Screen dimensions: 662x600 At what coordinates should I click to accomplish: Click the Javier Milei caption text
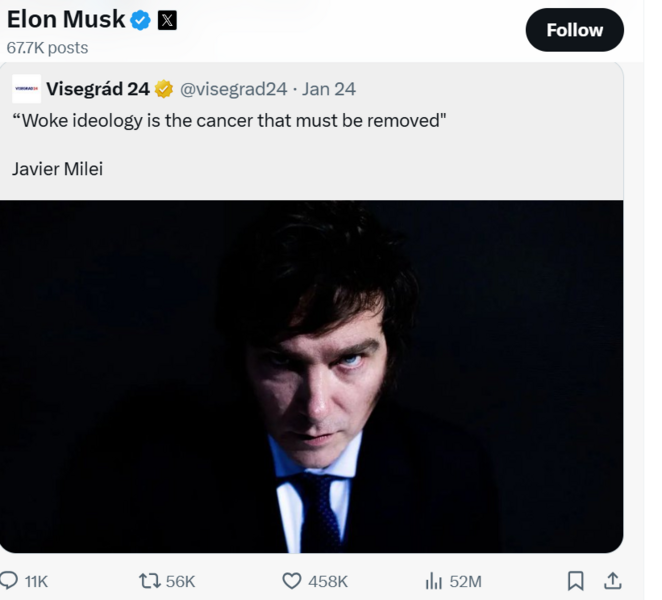[57, 168]
